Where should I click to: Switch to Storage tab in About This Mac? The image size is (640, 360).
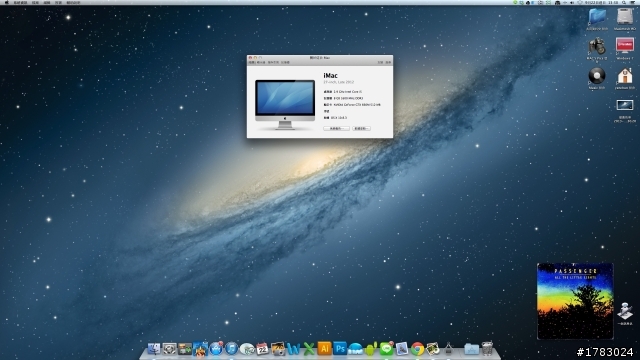click(273, 62)
